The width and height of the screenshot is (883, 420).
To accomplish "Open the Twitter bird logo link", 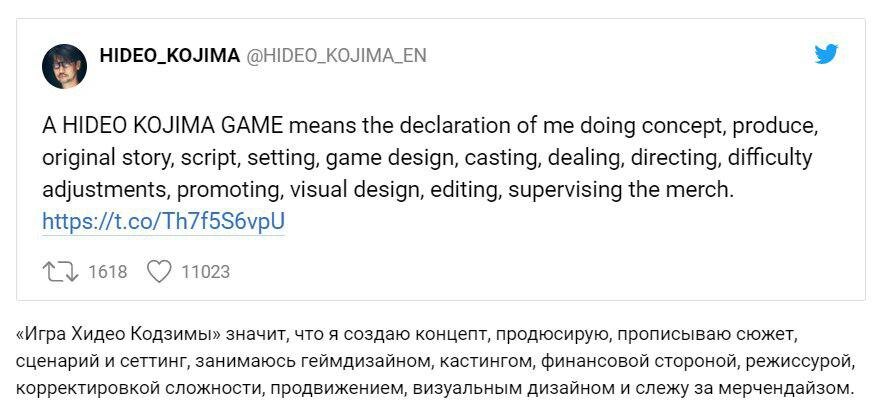I will [x=826, y=54].
